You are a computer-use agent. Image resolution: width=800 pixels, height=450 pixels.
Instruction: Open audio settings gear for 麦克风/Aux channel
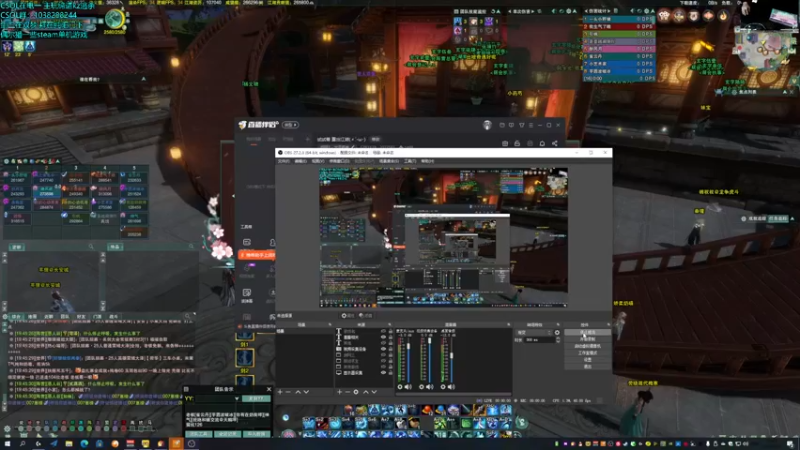coord(400,387)
